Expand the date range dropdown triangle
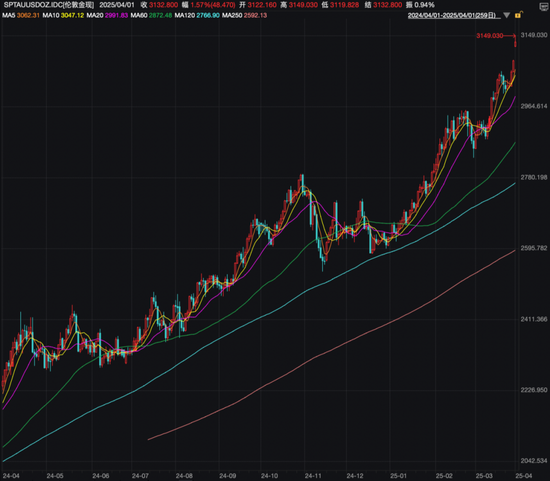 point(507,15)
